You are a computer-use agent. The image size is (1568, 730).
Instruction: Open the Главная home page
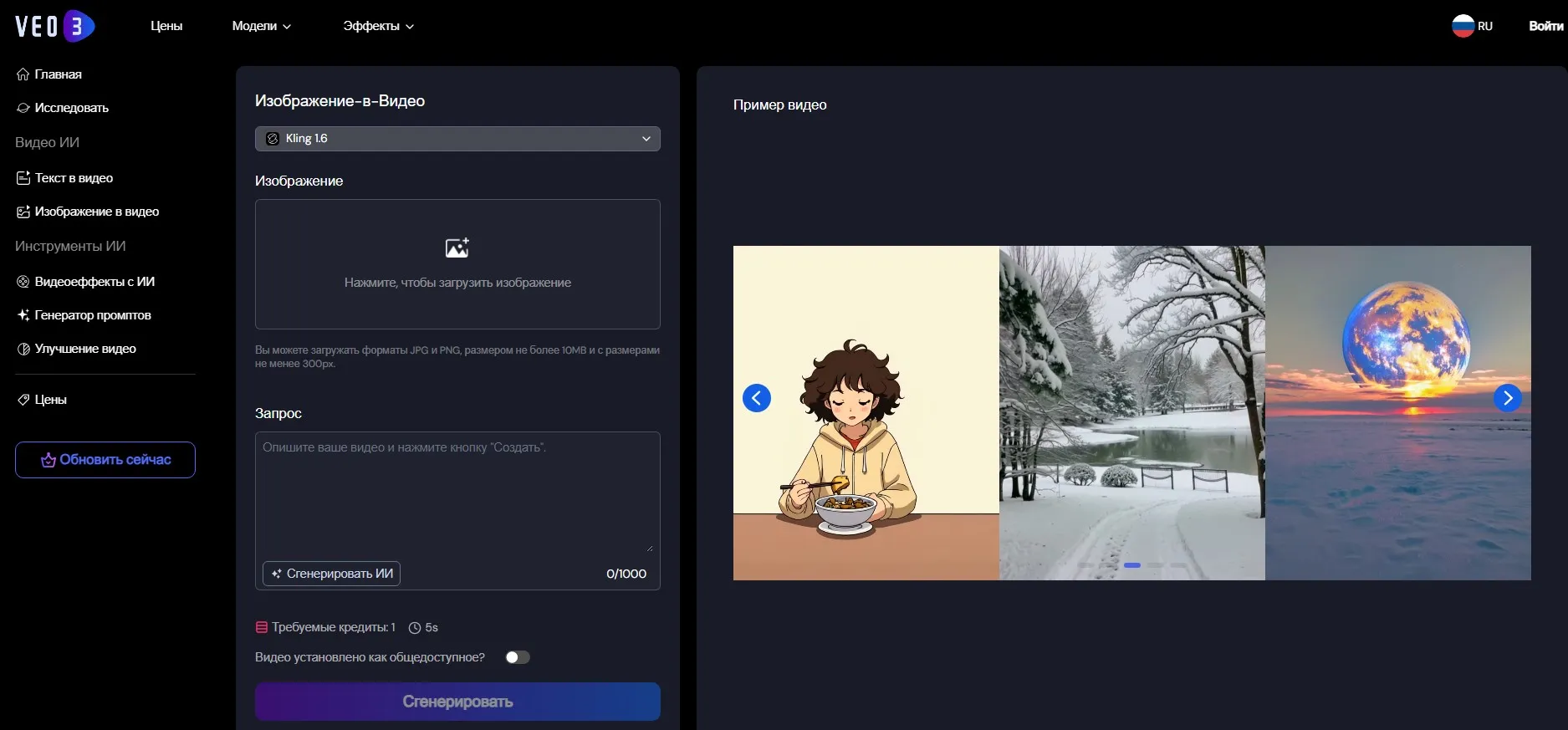(x=49, y=74)
